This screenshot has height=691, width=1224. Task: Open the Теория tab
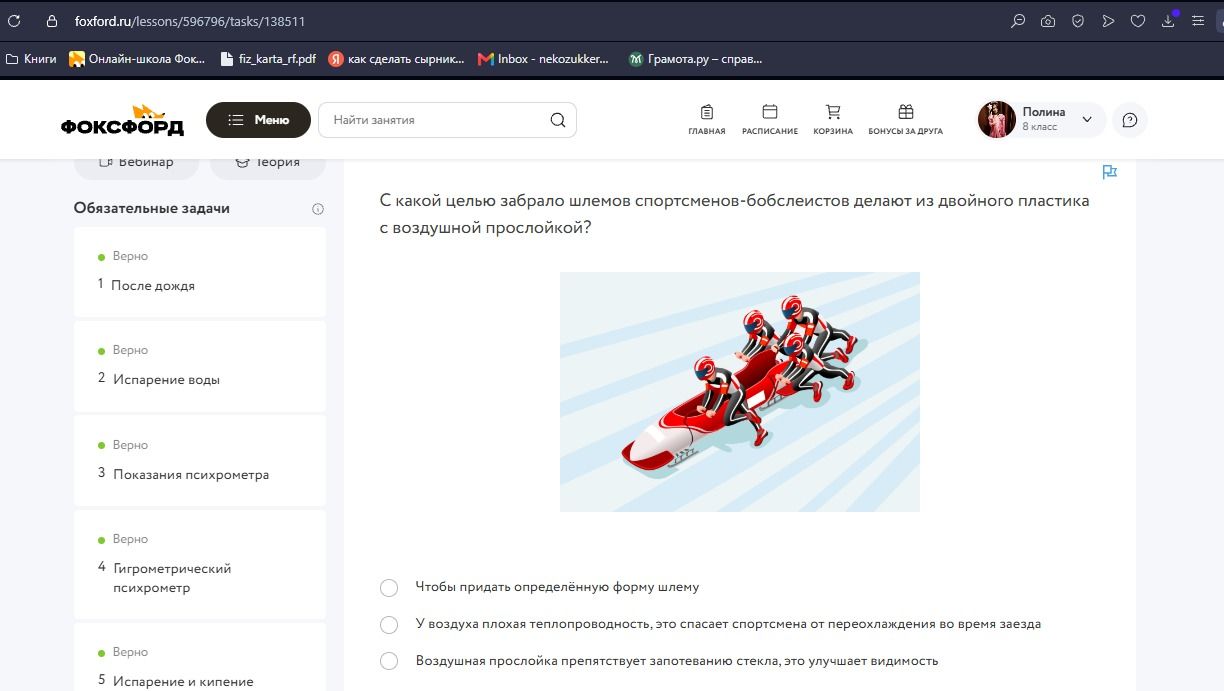(x=268, y=163)
